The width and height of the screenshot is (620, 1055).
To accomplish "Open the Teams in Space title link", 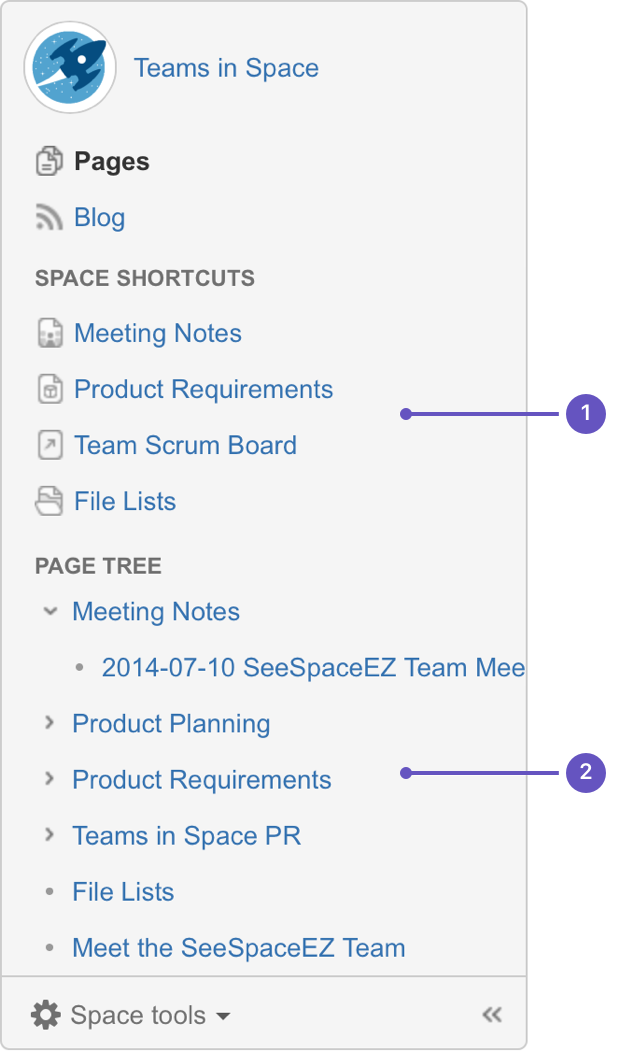I will tap(226, 68).
